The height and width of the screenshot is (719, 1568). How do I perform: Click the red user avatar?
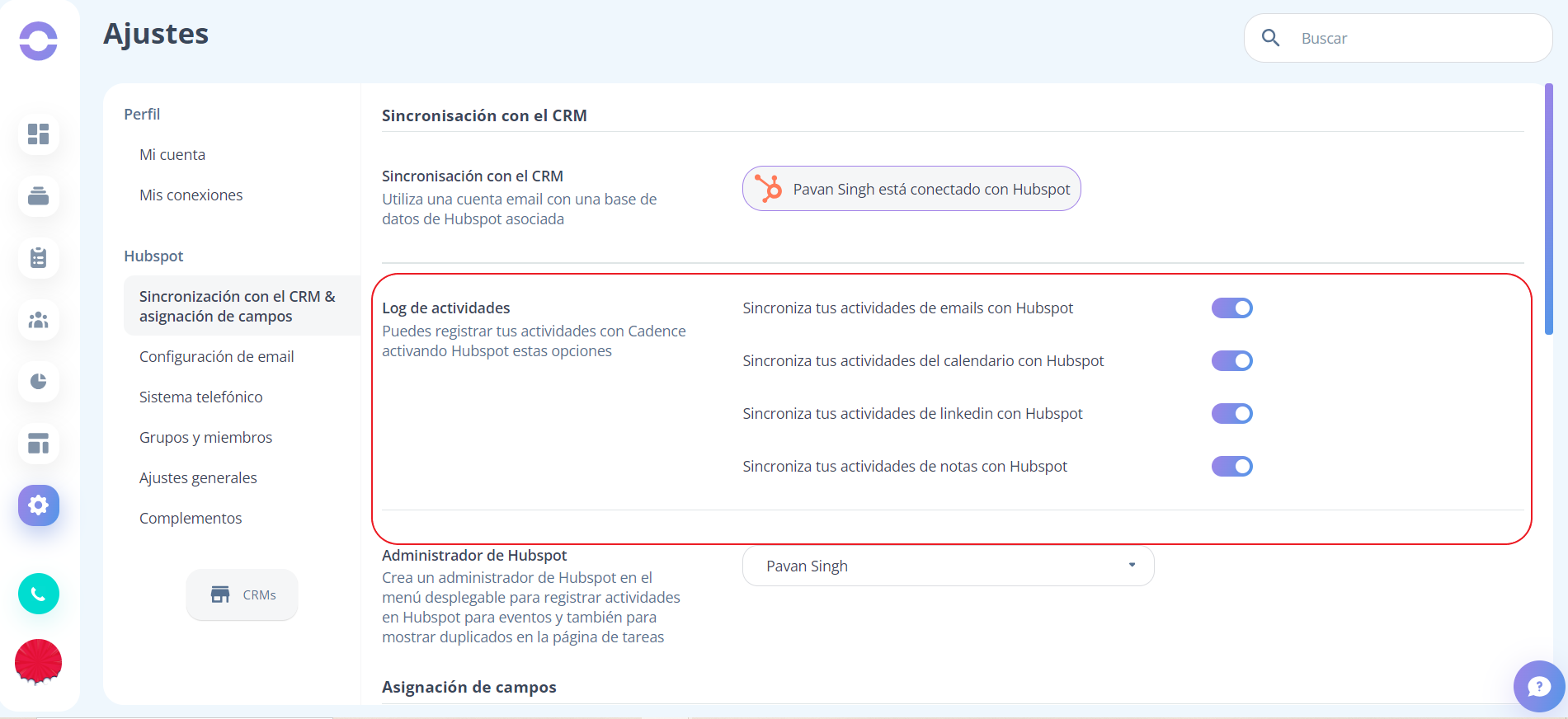pos(38,661)
